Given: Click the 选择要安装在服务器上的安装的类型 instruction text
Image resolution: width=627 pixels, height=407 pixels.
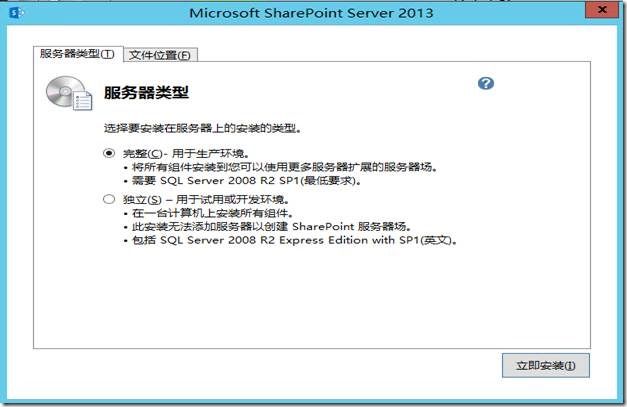Looking at the screenshot, I should coord(202,128).
